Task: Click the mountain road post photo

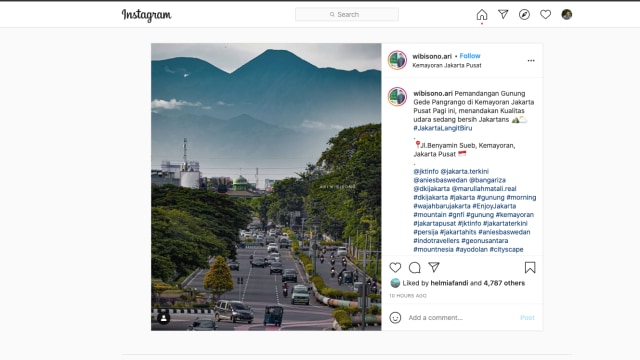Action: pyautogui.click(x=266, y=187)
